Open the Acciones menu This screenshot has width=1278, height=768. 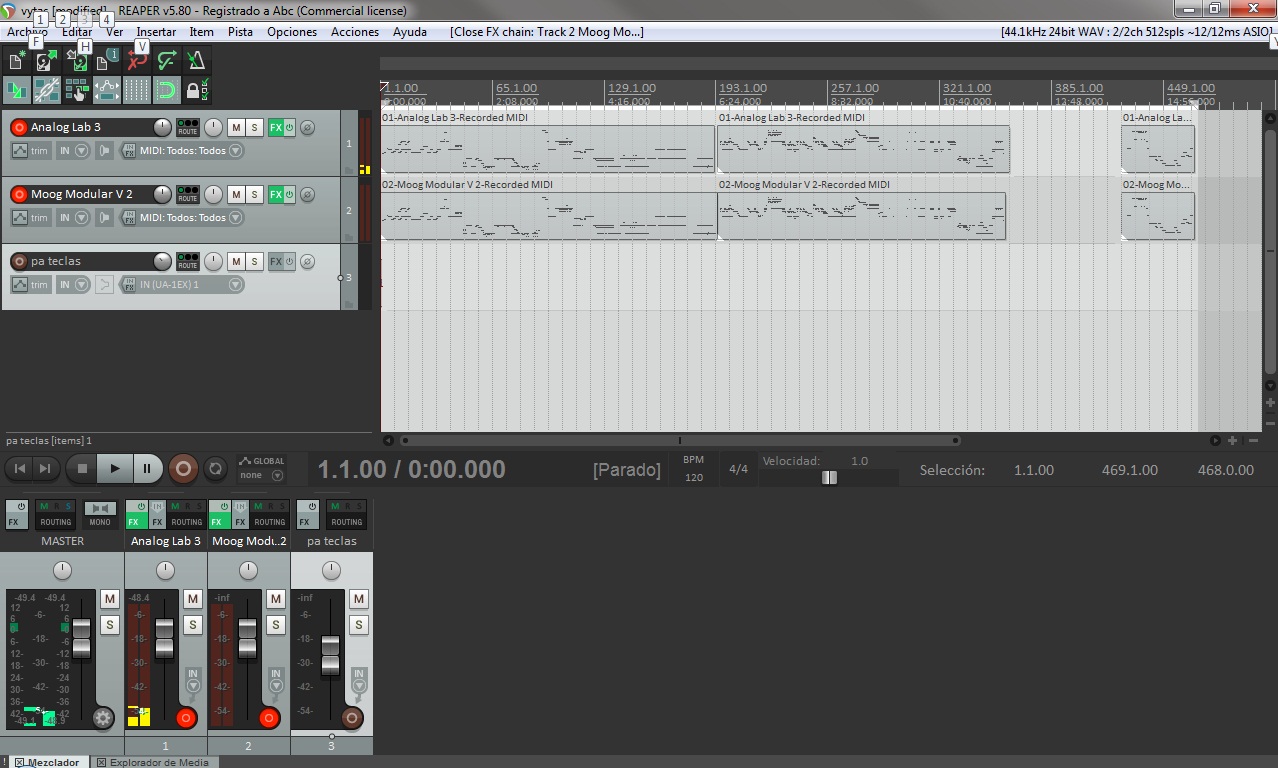(355, 32)
